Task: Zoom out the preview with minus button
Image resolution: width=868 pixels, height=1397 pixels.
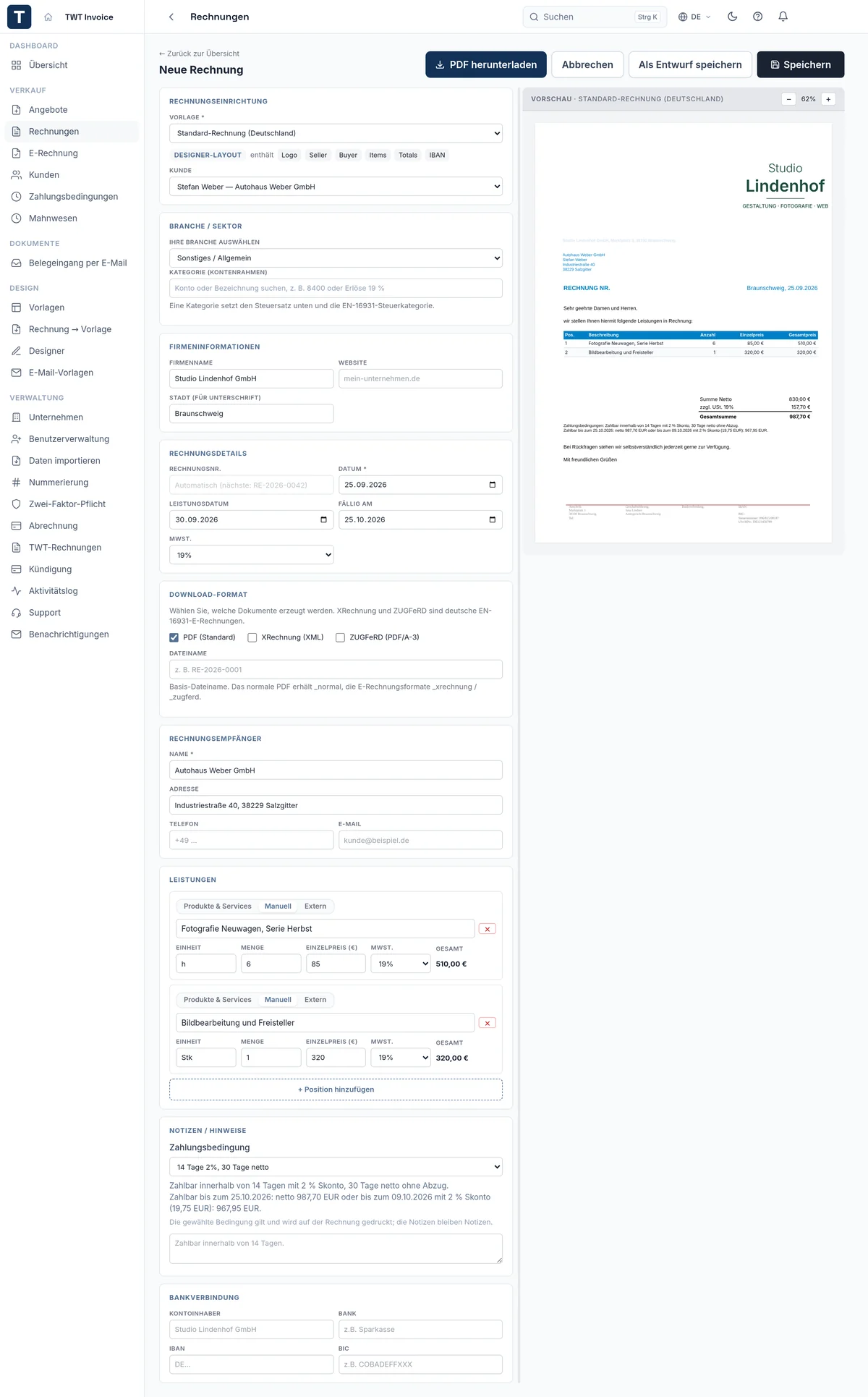Action: pyautogui.click(x=788, y=99)
